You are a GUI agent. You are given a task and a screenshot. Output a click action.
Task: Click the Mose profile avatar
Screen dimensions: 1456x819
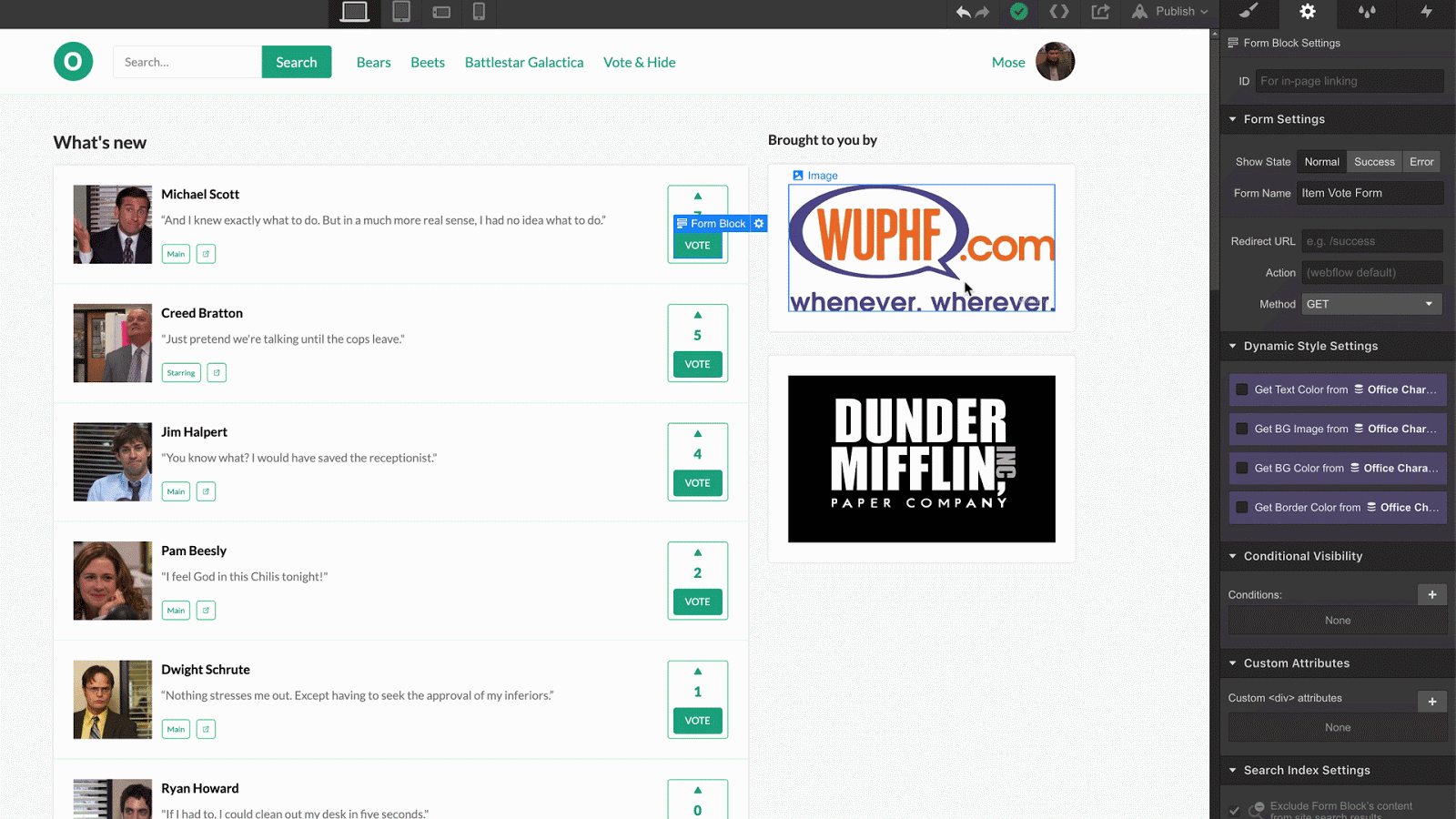point(1056,62)
